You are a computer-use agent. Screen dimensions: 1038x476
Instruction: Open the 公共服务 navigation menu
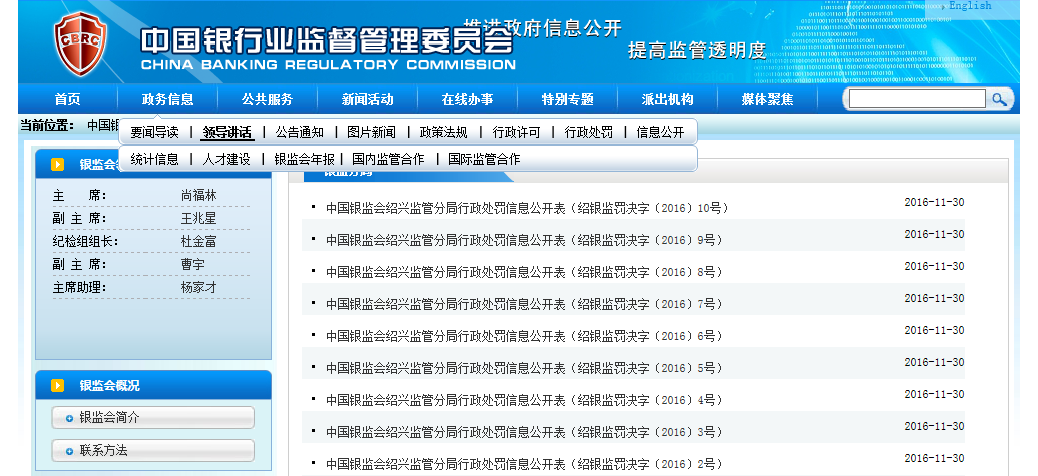tap(267, 99)
